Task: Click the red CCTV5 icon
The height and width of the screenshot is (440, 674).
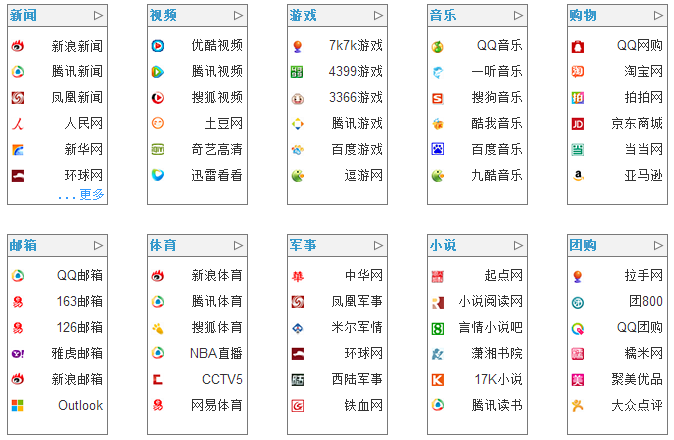Action: [158, 379]
